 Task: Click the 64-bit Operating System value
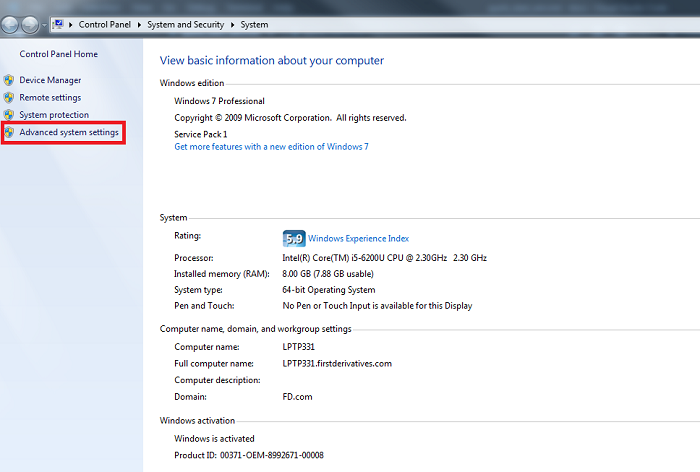[x=329, y=290]
